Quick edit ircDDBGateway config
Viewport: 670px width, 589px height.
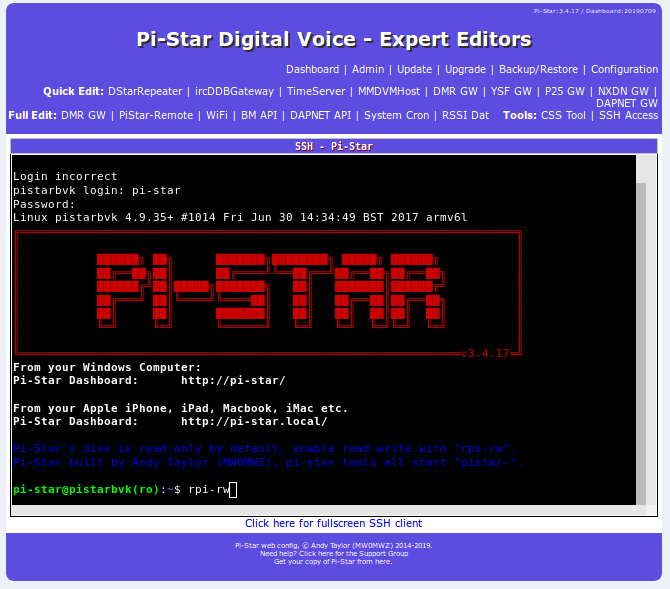click(x=234, y=91)
